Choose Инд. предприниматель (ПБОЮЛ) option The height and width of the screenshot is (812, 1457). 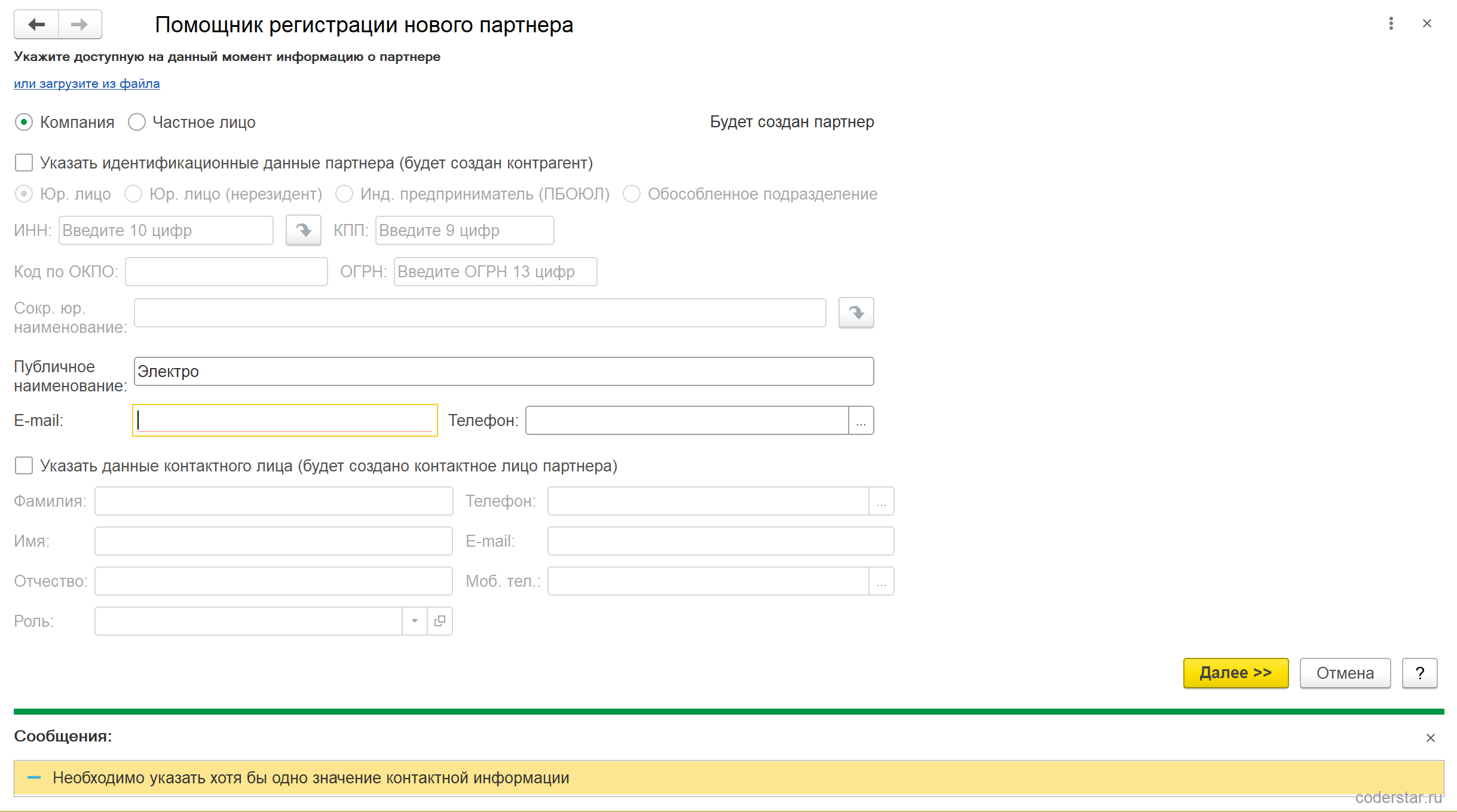click(x=344, y=194)
